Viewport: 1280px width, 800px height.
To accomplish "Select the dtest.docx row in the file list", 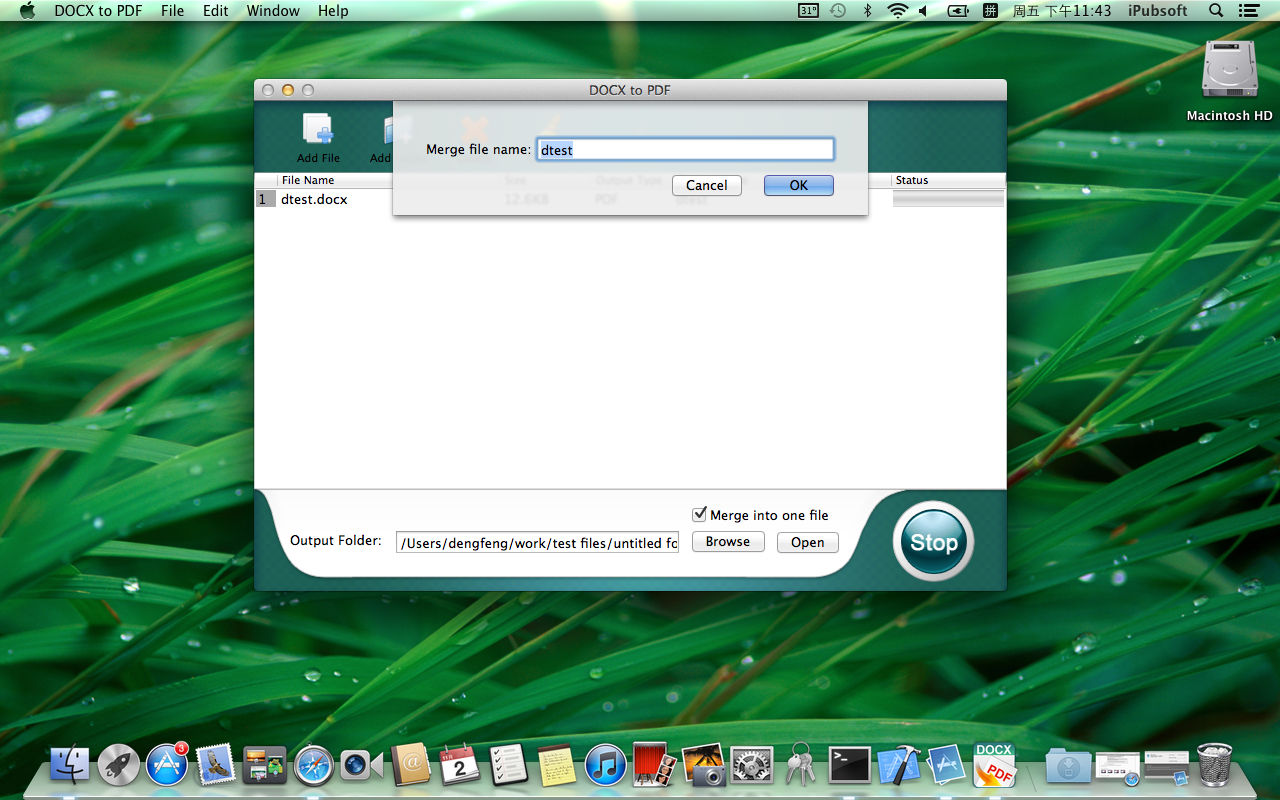I will click(630, 199).
